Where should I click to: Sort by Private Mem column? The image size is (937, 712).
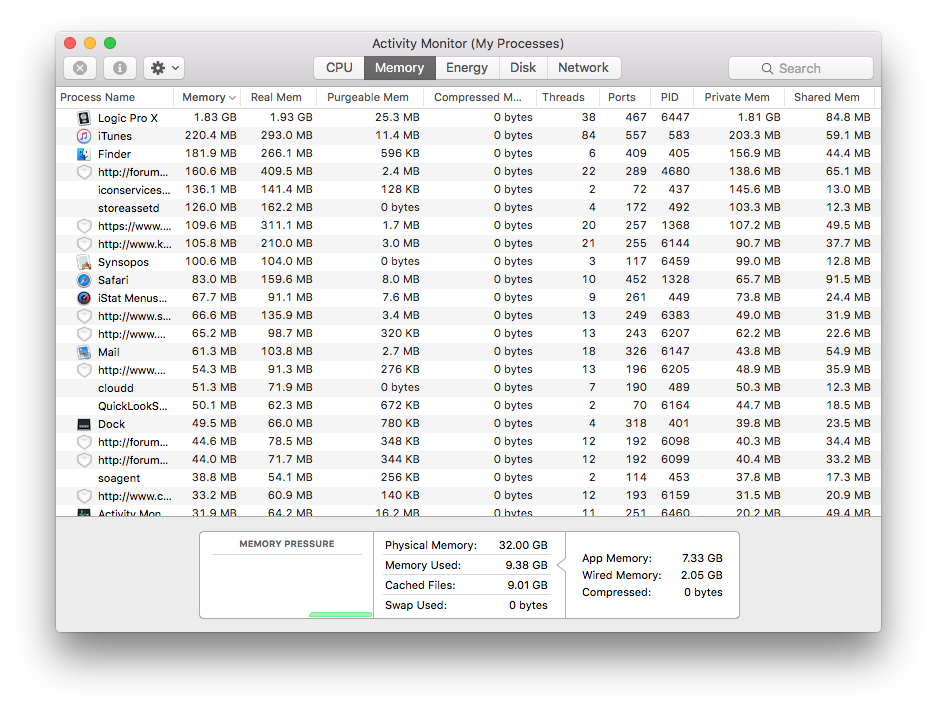(x=737, y=97)
